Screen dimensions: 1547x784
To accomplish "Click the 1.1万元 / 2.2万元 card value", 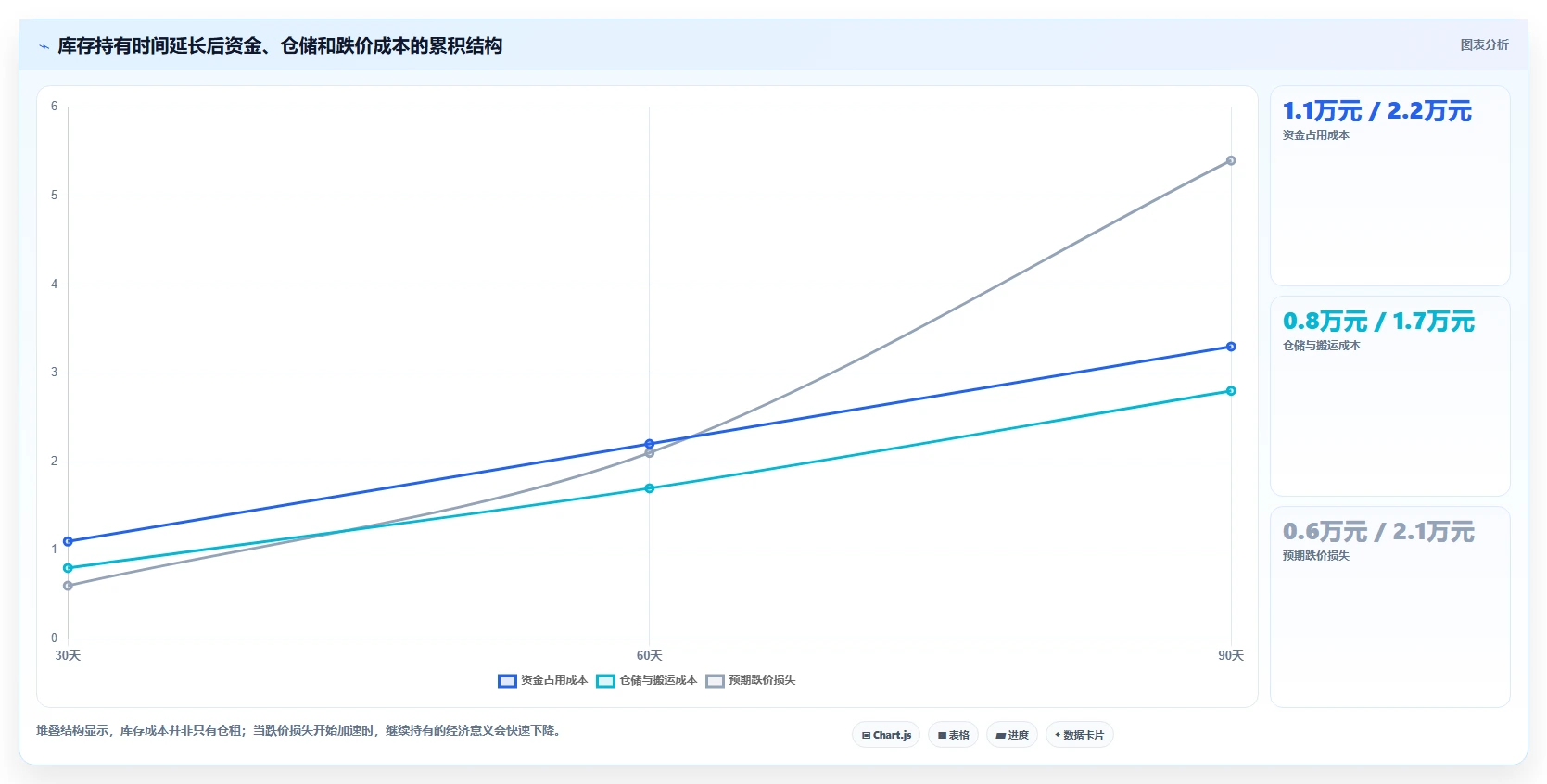I will click(x=1376, y=111).
